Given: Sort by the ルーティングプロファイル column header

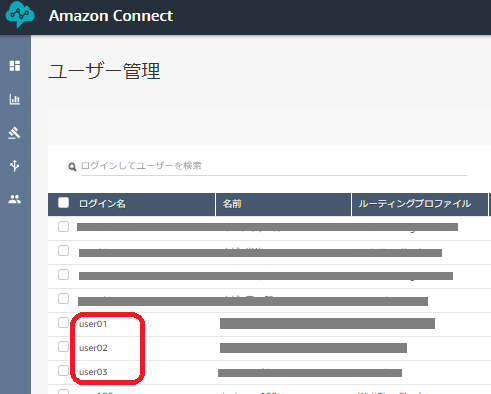Looking at the screenshot, I should pos(415,204).
